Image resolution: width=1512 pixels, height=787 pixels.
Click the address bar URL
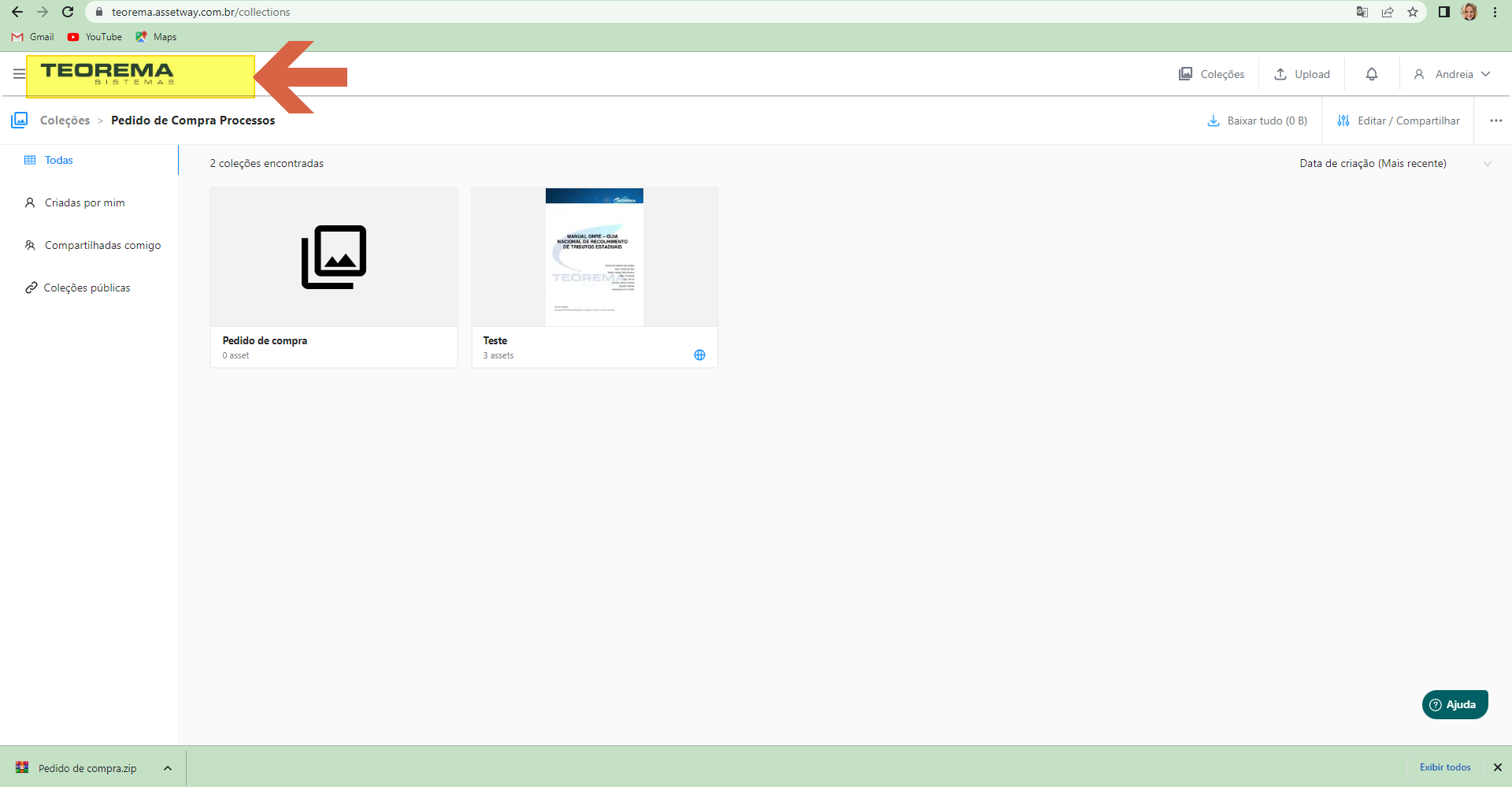[x=201, y=12]
